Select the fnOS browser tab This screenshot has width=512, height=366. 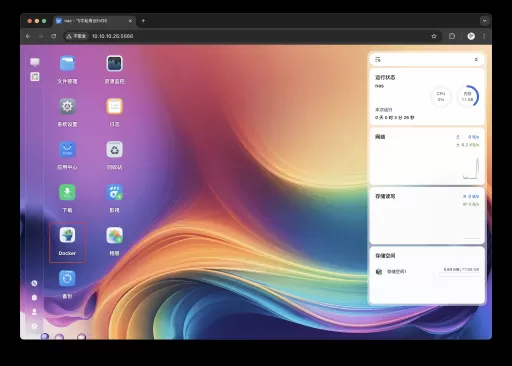point(95,21)
